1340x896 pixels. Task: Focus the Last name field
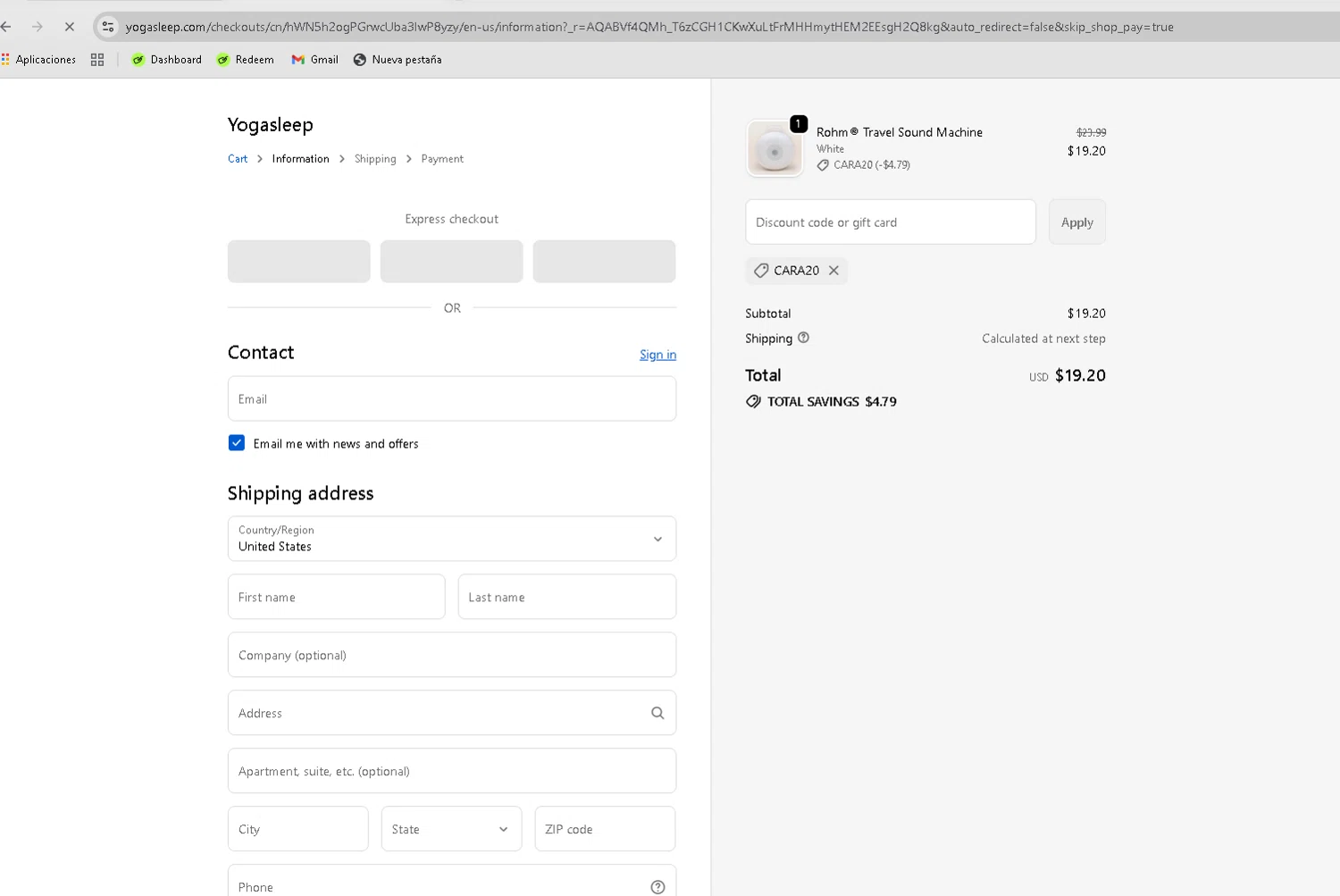(x=567, y=597)
